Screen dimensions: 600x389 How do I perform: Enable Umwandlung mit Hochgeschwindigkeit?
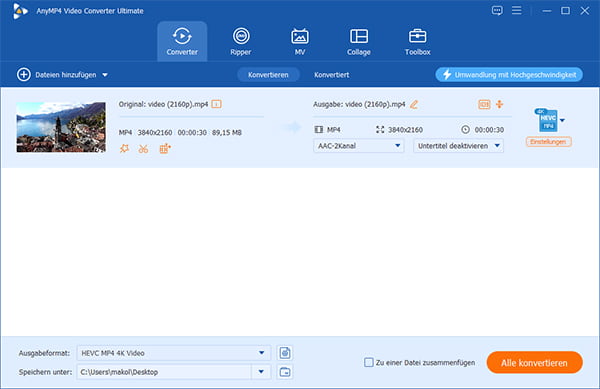tap(509, 75)
